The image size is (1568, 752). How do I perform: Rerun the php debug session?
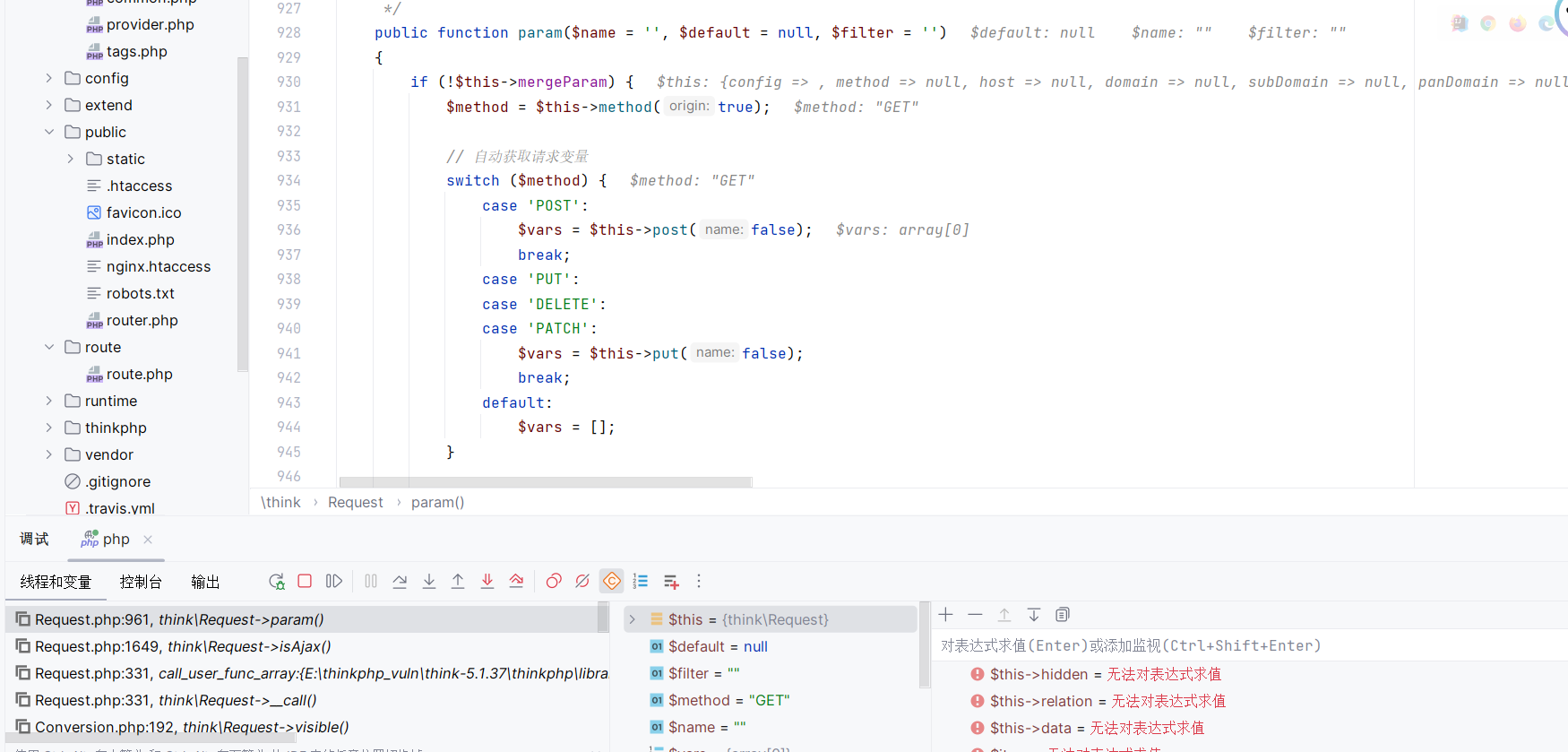click(x=277, y=581)
